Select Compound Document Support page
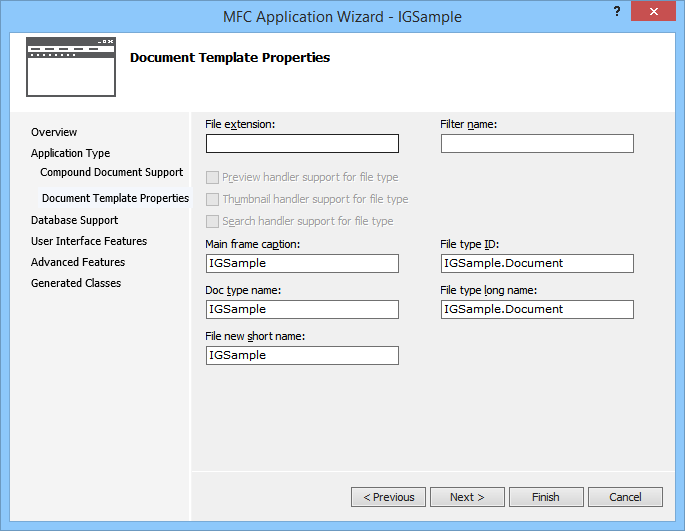Image resolution: width=685 pixels, height=531 pixels. click(x=111, y=172)
